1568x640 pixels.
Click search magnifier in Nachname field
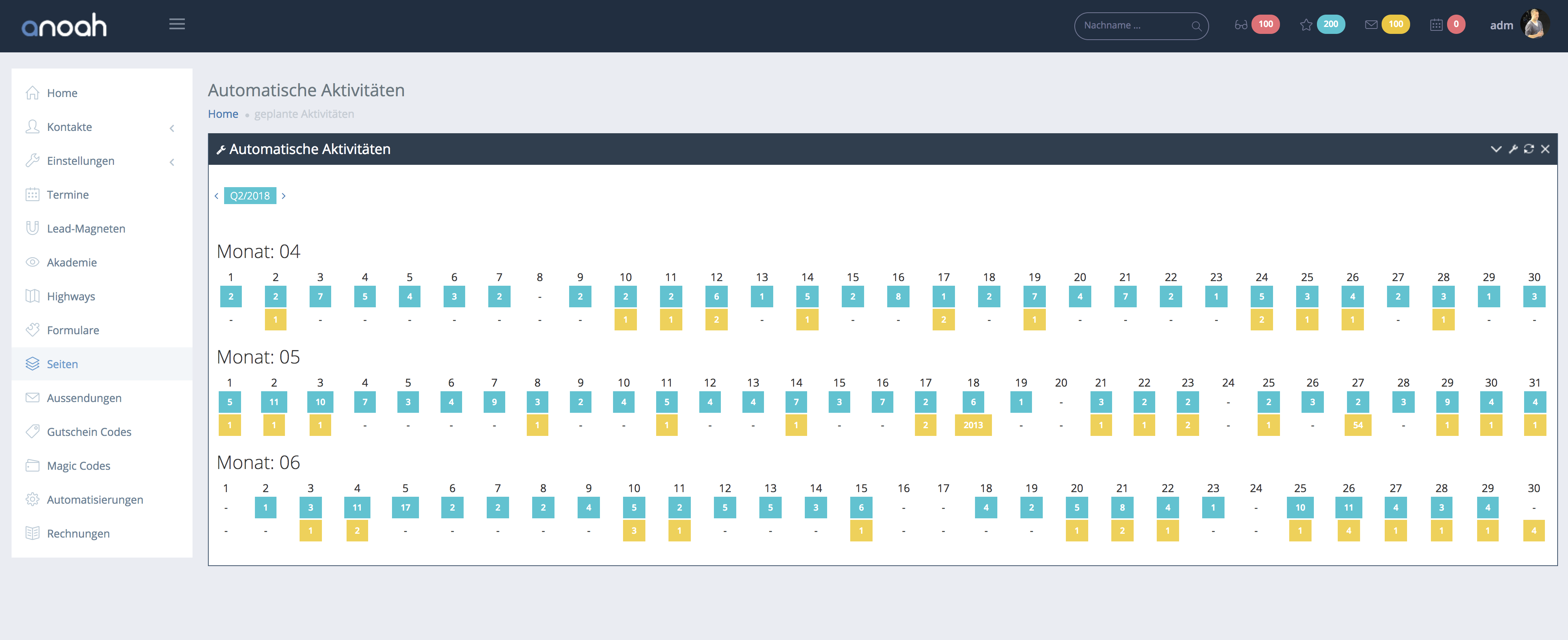pyautogui.click(x=1196, y=25)
